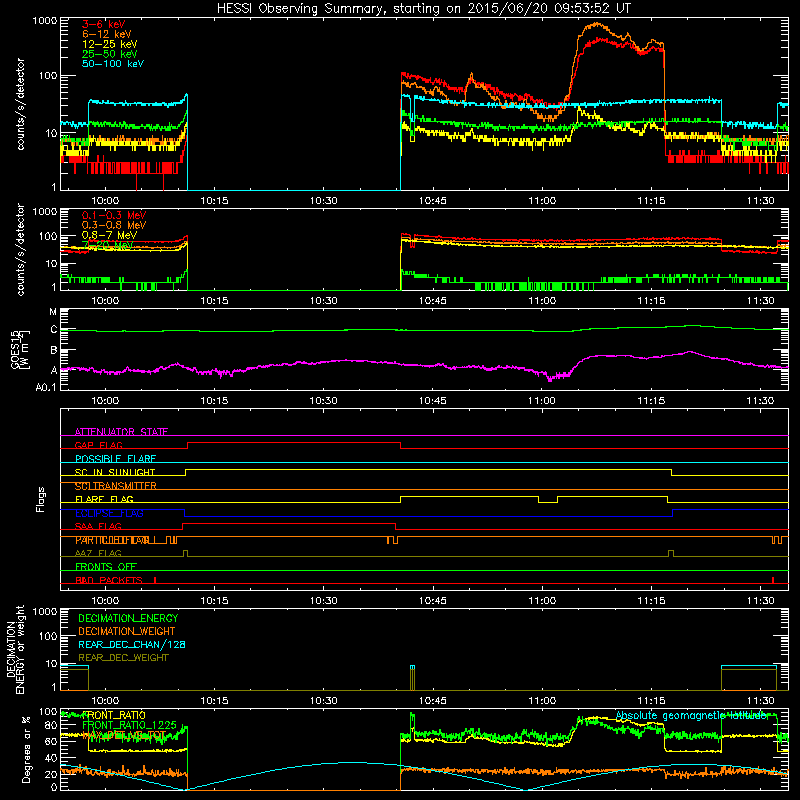
Task: Click the DECIMATION_WEIGHT legend label
Action: (x=127, y=631)
